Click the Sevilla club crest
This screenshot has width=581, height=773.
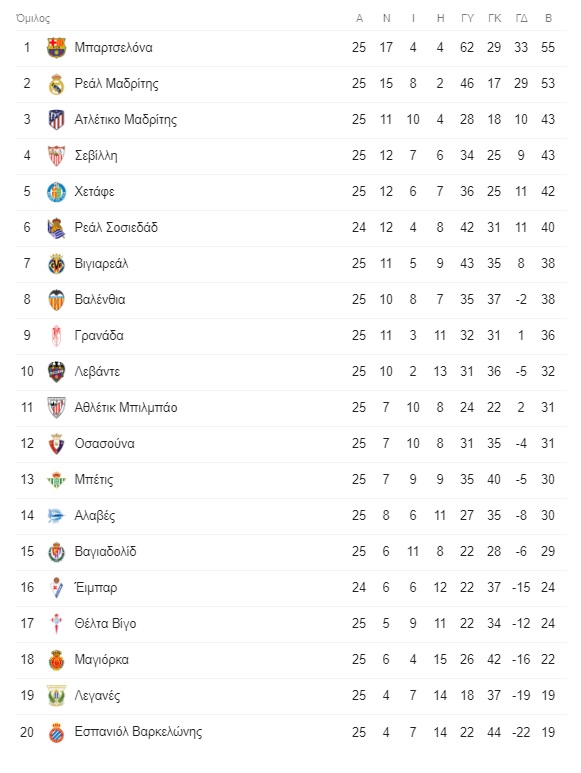click(x=56, y=156)
